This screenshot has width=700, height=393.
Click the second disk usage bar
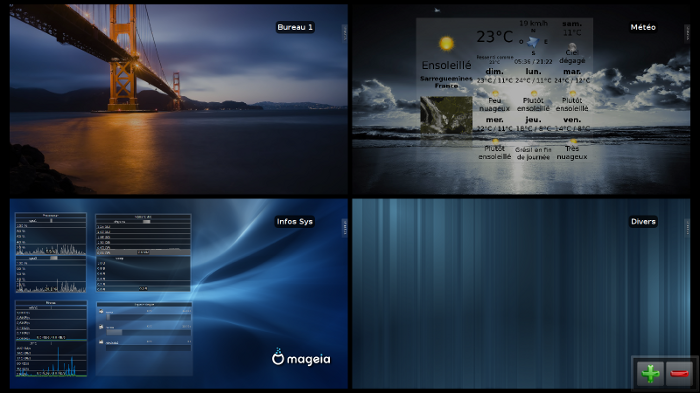pos(148,332)
